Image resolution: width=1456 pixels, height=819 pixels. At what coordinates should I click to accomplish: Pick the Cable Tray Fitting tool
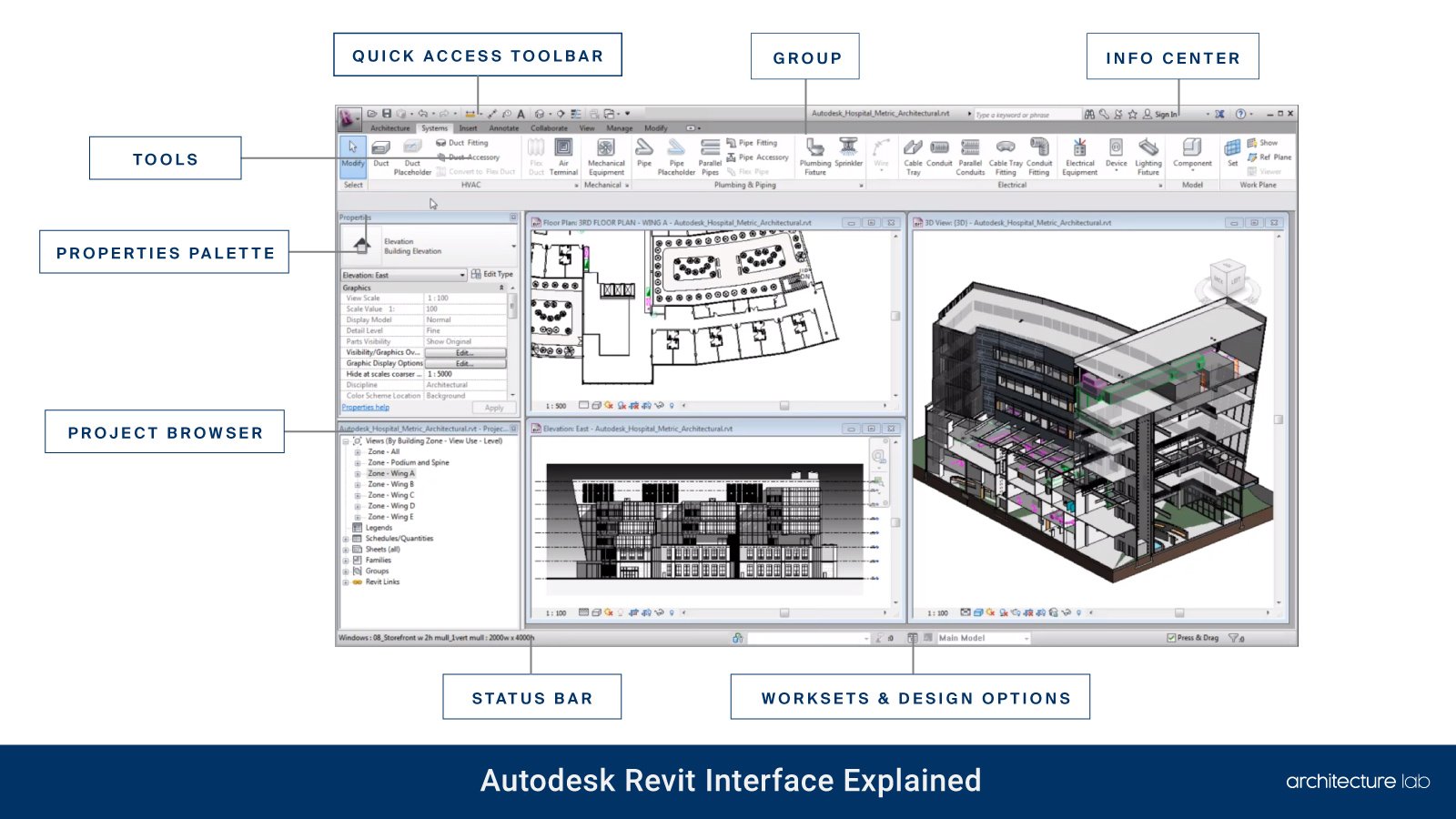(x=1006, y=157)
